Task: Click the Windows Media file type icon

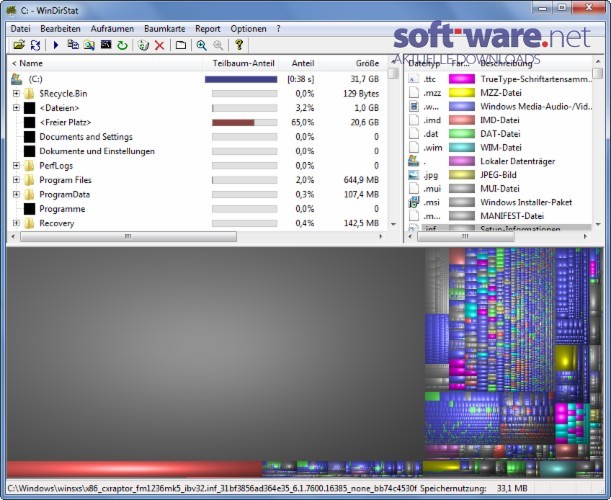Action: click(x=413, y=106)
